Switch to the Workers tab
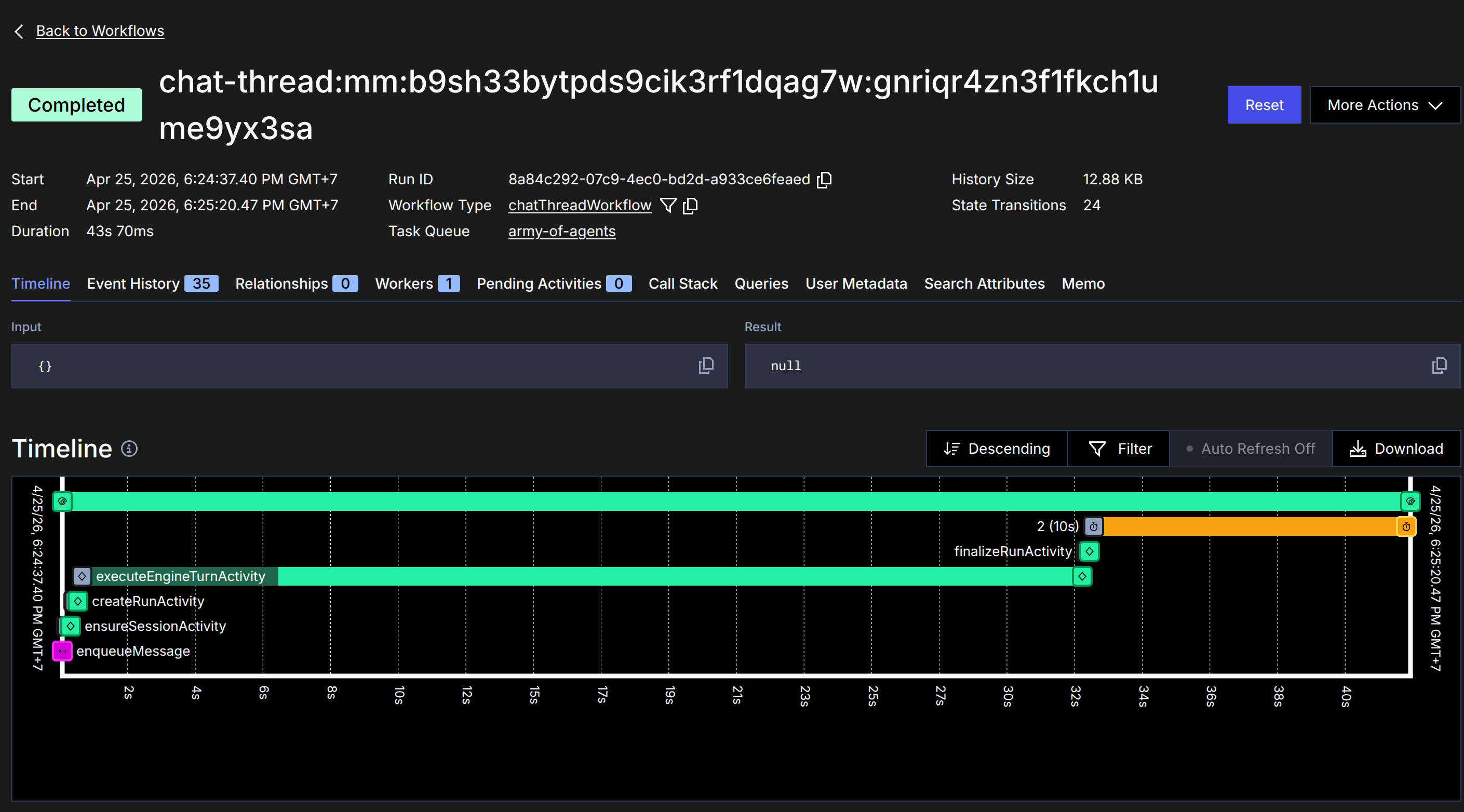The width and height of the screenshot is (1464, 812). [x=418, y=283]
